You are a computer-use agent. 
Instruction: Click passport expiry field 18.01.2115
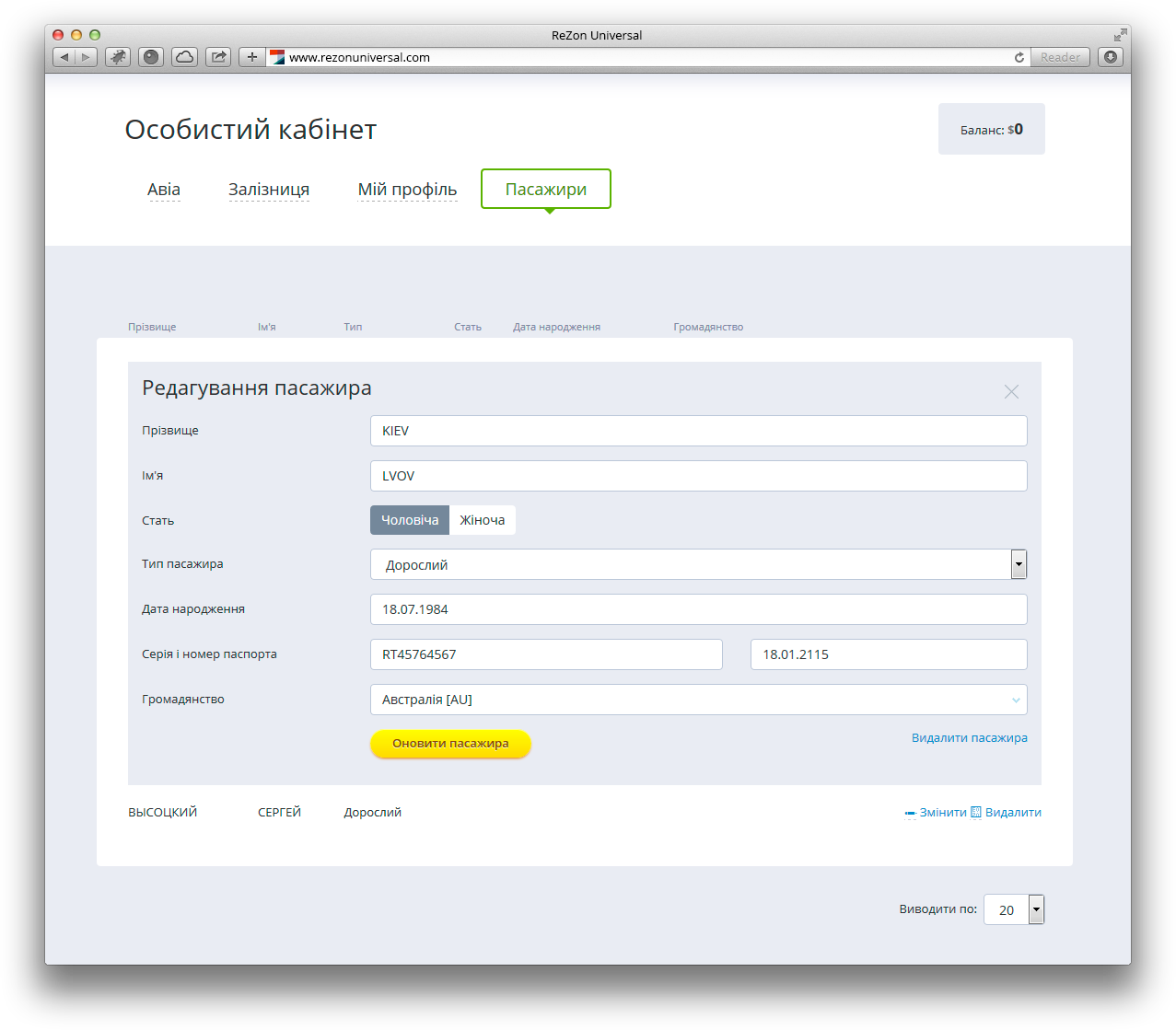tap(889, 654)
